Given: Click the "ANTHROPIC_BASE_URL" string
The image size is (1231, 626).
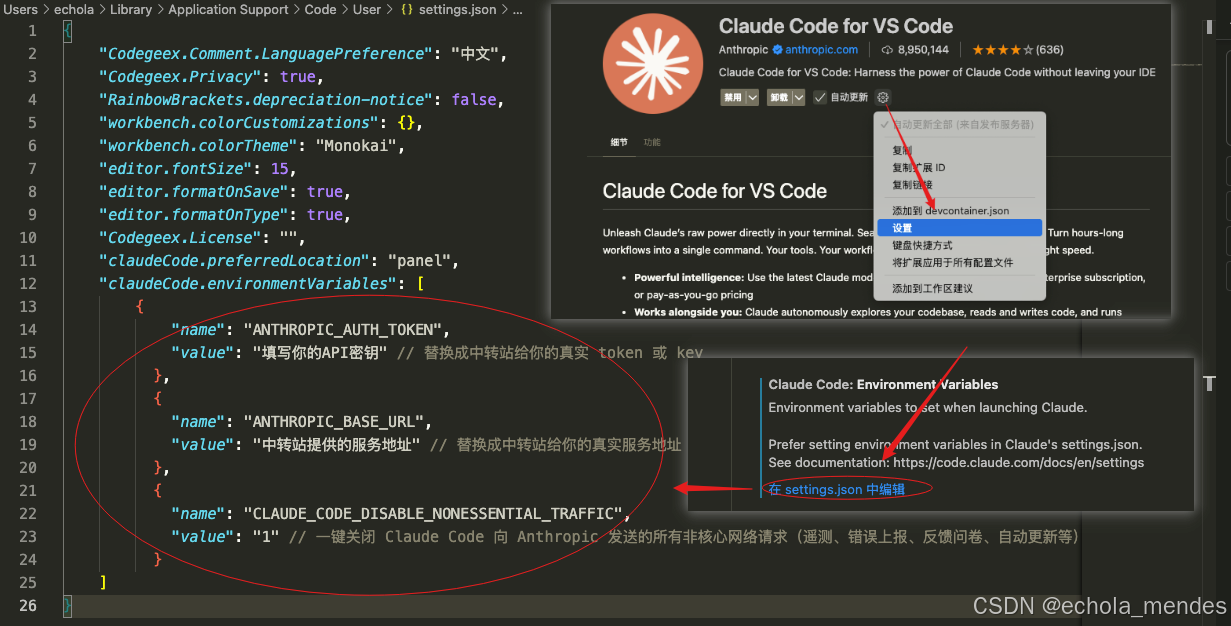Looking at the screenshot, I should pos(335,421).
